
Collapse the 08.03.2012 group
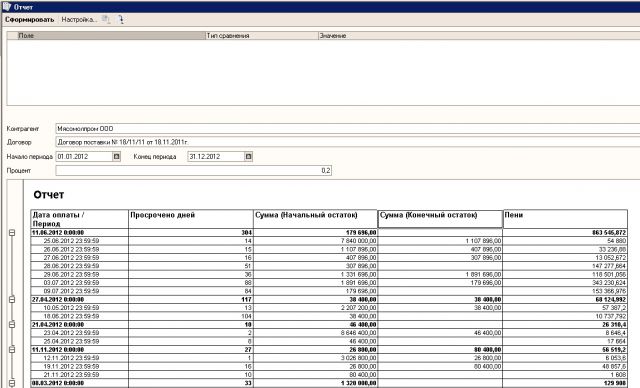(12, 383)
